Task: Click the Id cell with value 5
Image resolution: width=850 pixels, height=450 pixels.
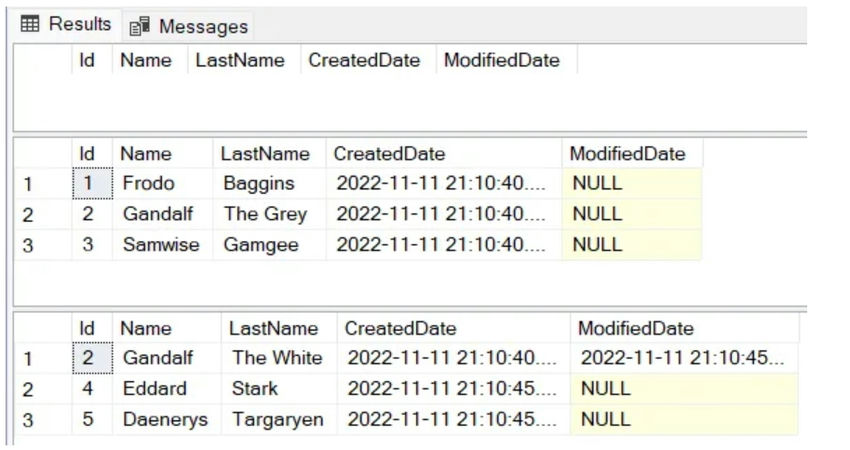Action: tap(88, 419)
